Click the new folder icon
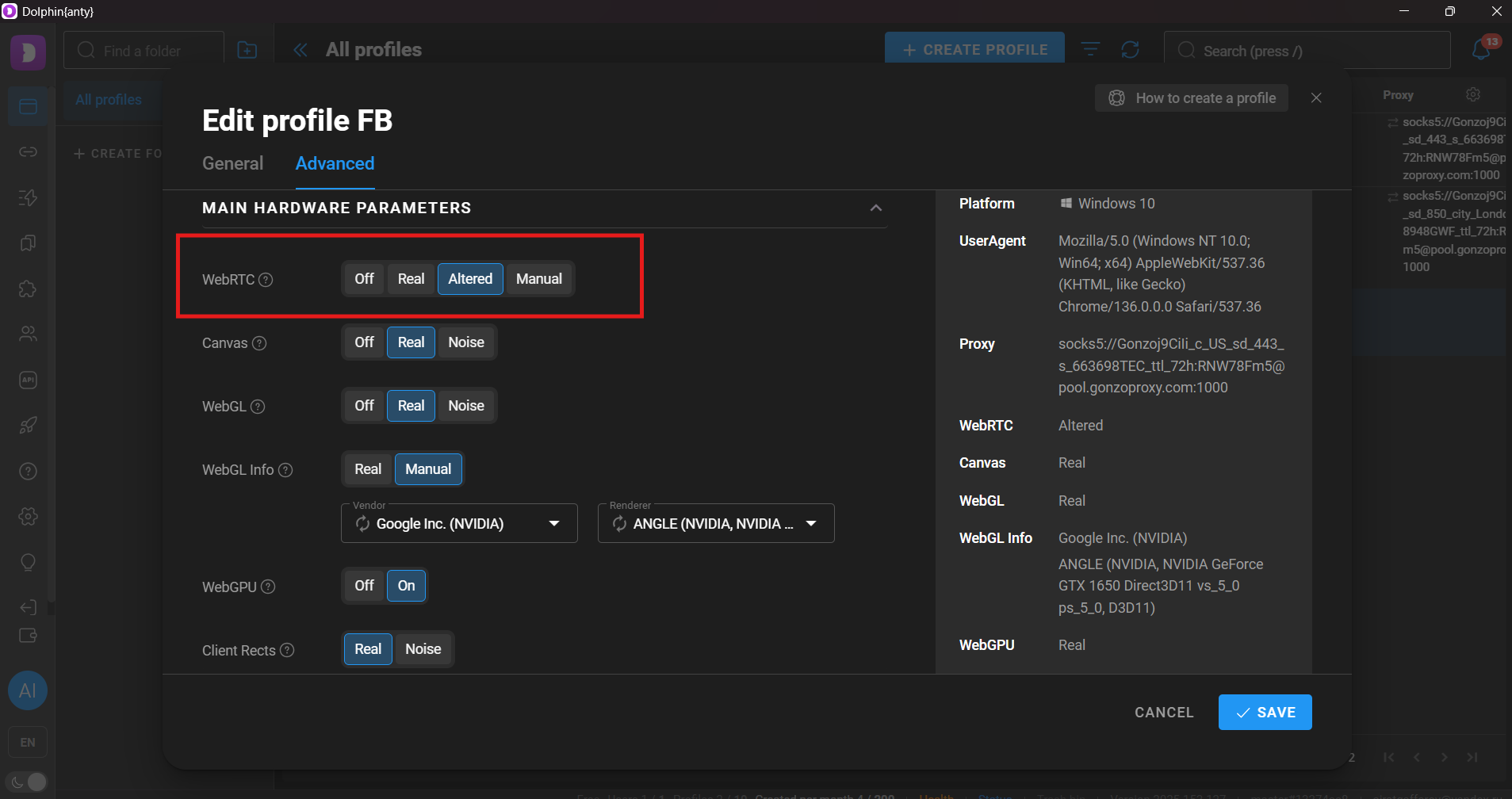This screenshot has width=1512, height=799. point(247,50)
